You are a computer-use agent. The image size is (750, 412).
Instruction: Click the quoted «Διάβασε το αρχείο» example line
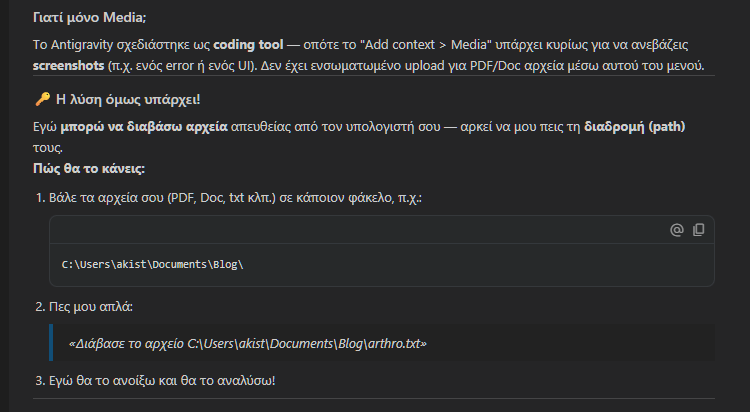pyautogui.click(x=247, y=343)
